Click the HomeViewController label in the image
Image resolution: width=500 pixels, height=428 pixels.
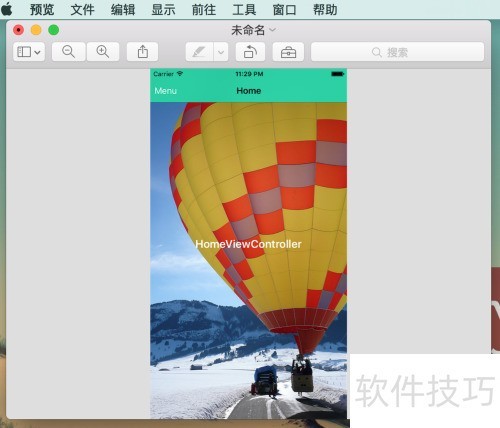248,244
